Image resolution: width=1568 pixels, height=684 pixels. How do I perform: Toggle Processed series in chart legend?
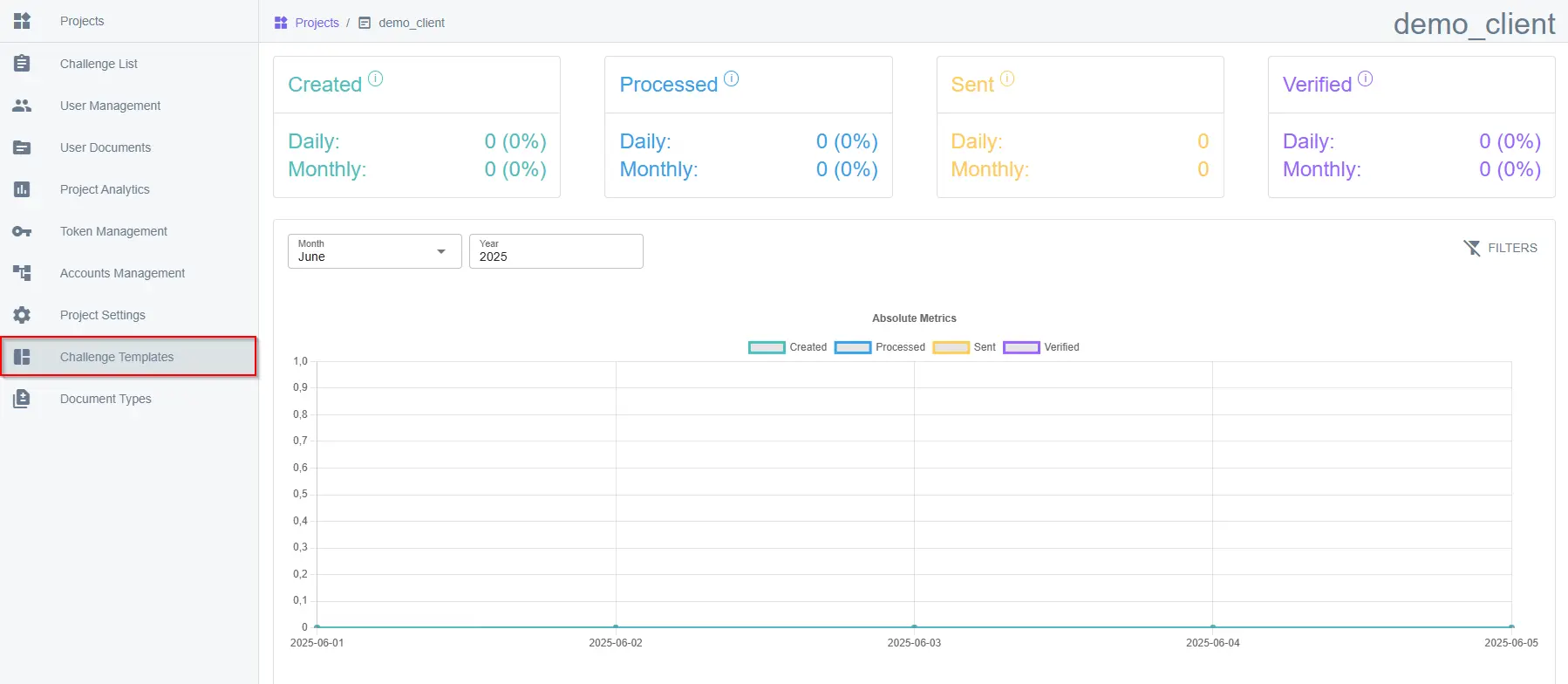tap(880, 347)
